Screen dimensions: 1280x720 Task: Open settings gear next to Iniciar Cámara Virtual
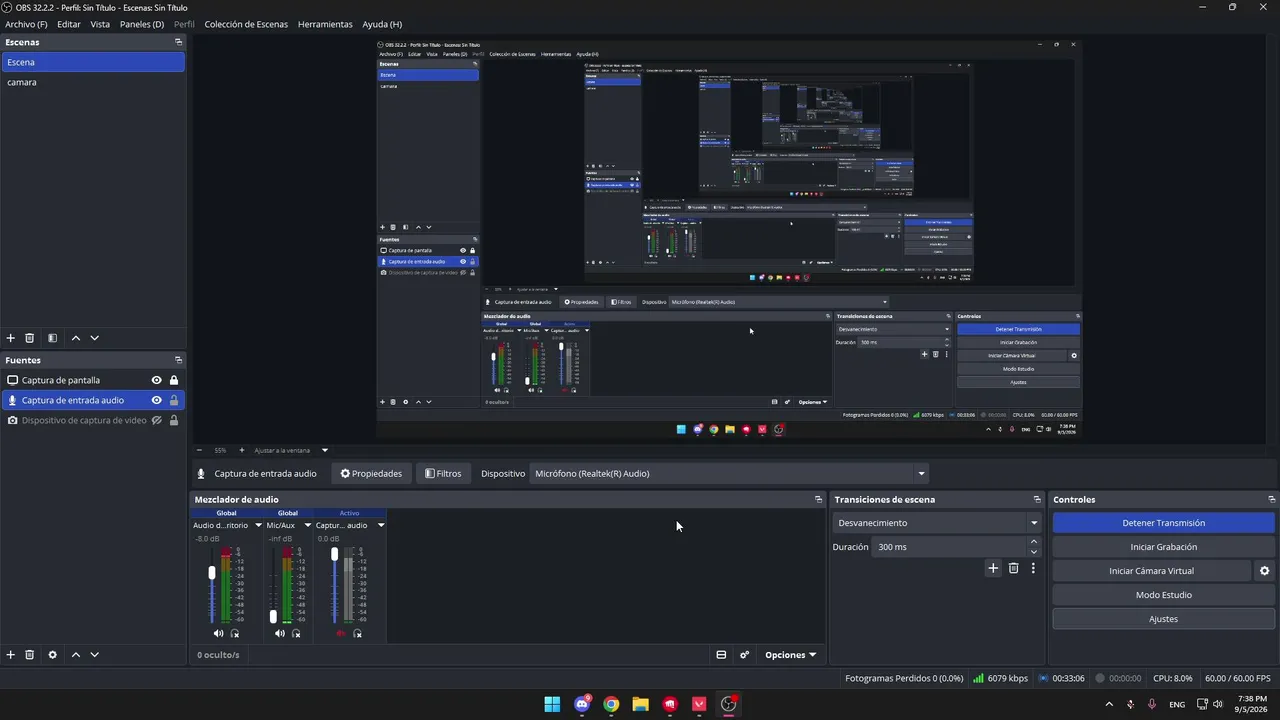click(x=1264, y=571)
